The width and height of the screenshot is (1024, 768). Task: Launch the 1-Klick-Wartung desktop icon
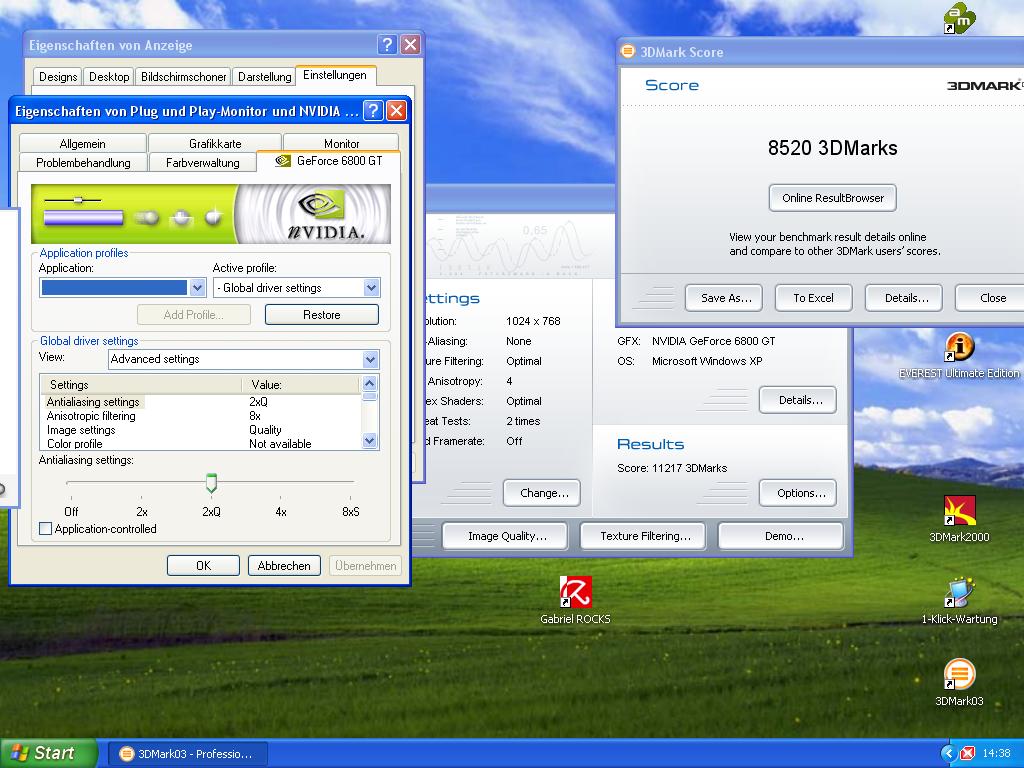click(959, 601)
